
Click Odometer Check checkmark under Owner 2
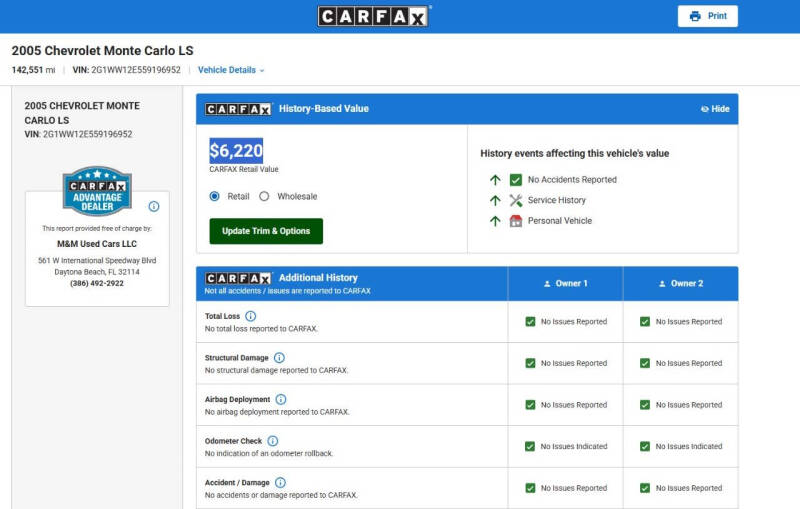[645, 446]
